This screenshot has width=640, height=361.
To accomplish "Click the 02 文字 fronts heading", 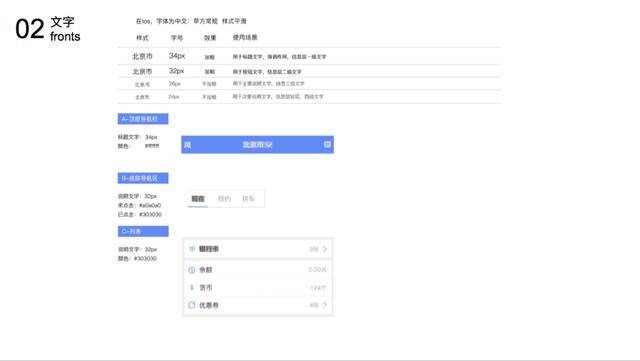I will [x=48, y=29].
